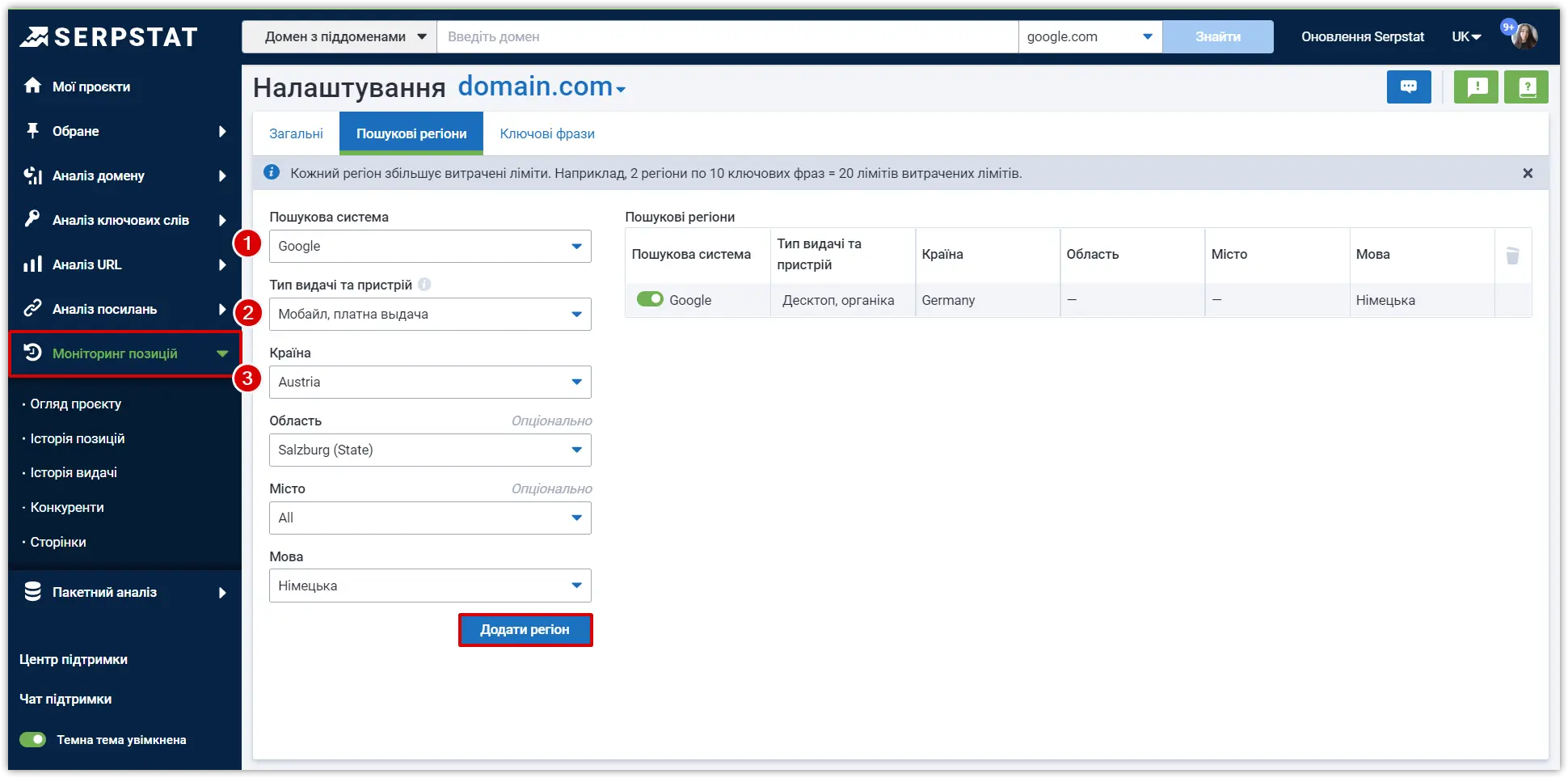Click the Обране pin icon
This screenshot has width=1568, height=778.
(32, 130)
